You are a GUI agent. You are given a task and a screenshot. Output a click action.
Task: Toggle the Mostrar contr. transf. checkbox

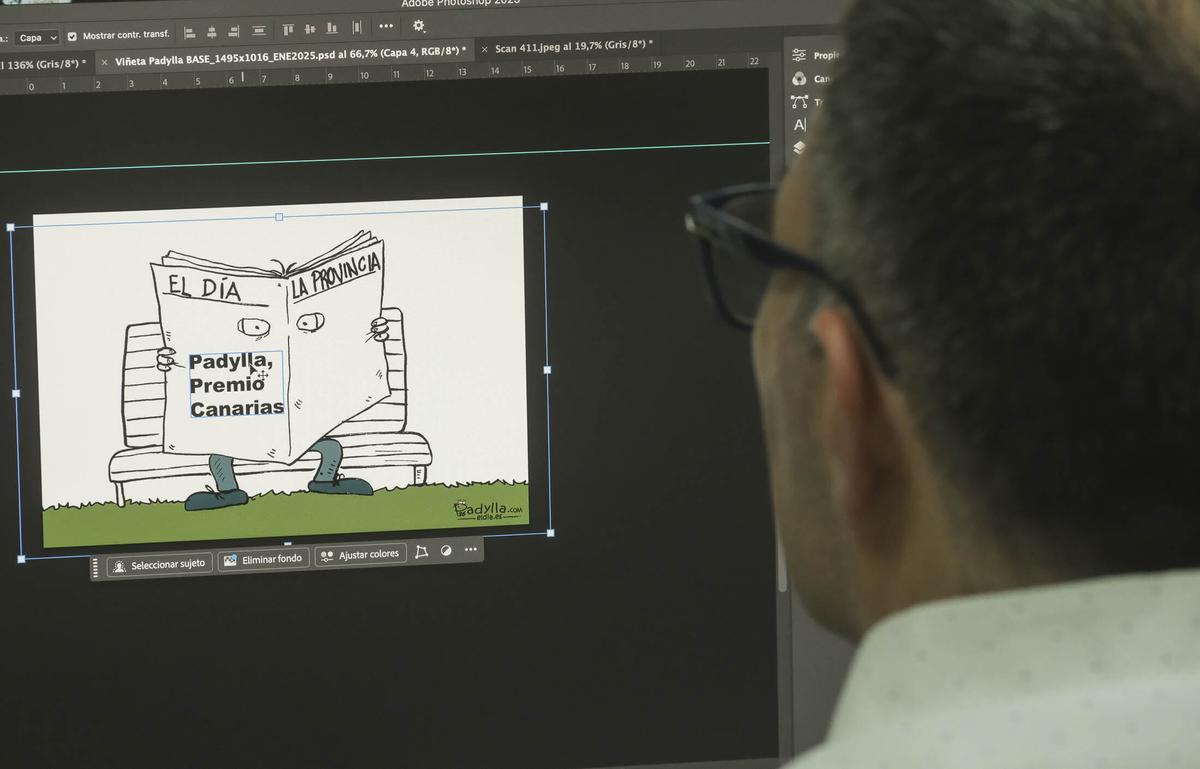pos(72,36)
